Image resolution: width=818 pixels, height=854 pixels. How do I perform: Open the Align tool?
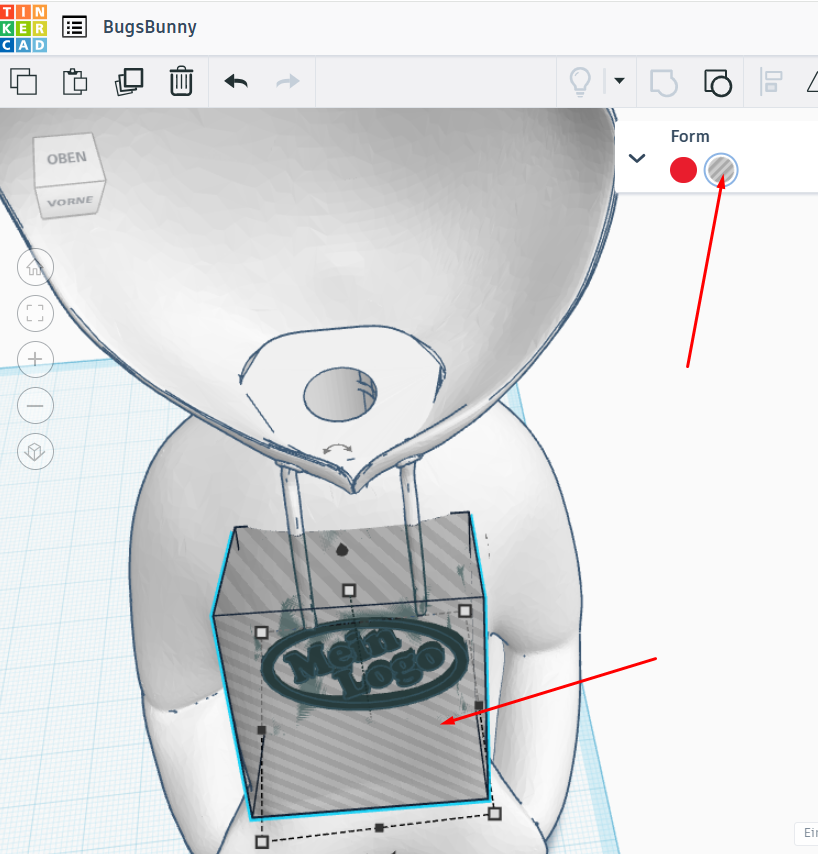coord(771,82)
